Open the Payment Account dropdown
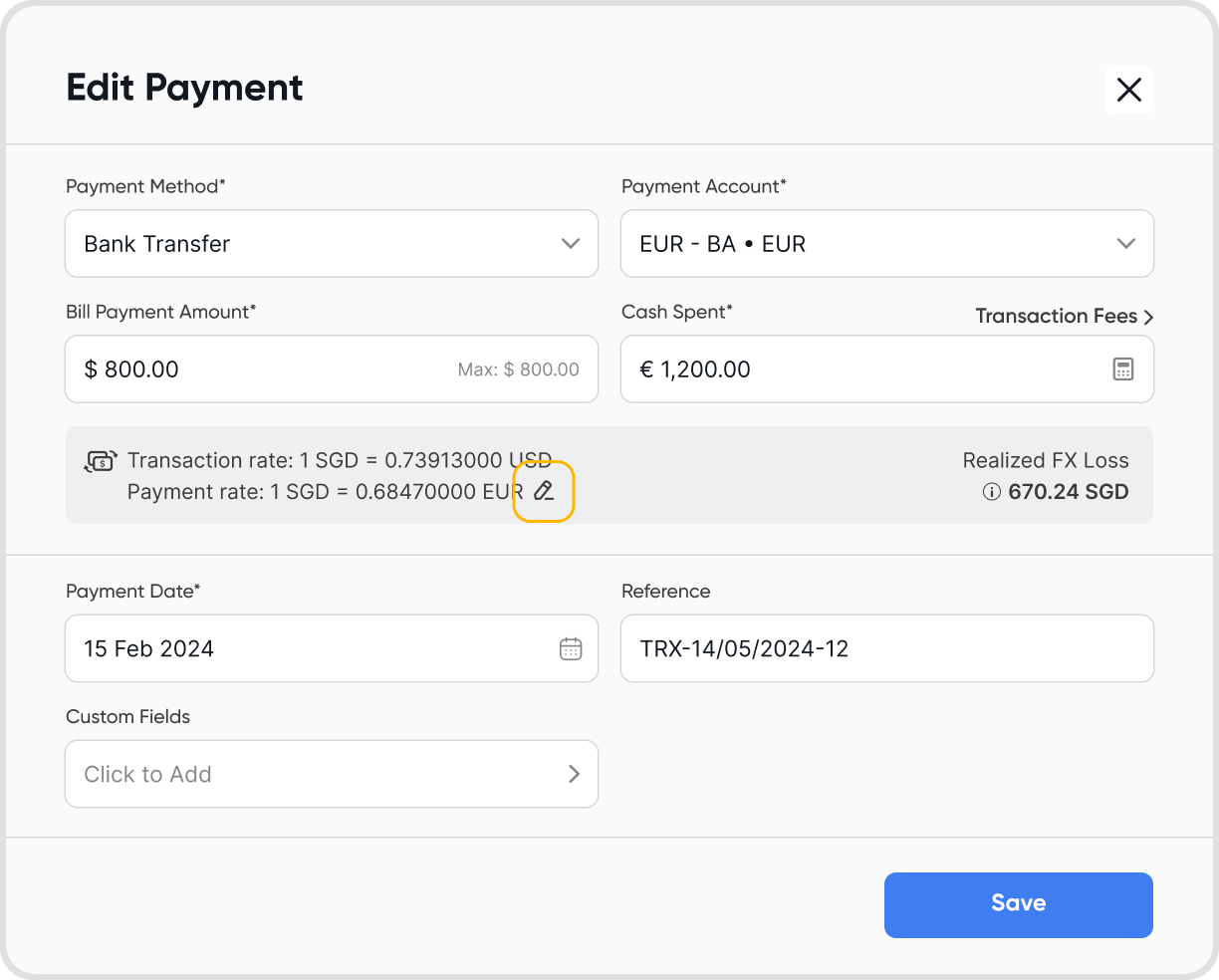 point(886,244)
